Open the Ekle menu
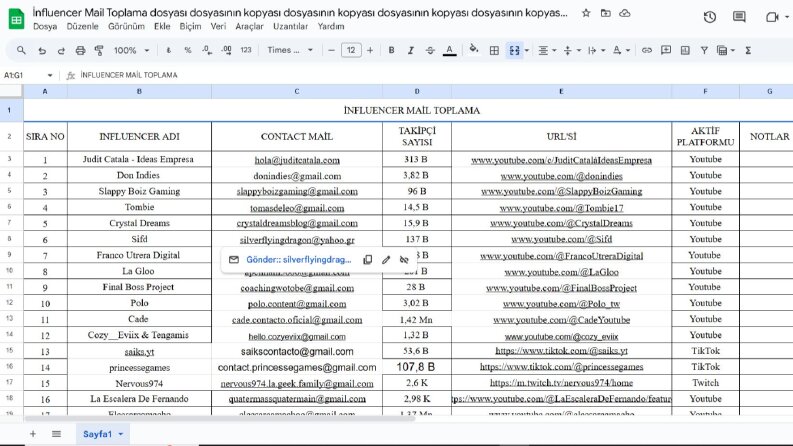 click(x=162, y=26)
